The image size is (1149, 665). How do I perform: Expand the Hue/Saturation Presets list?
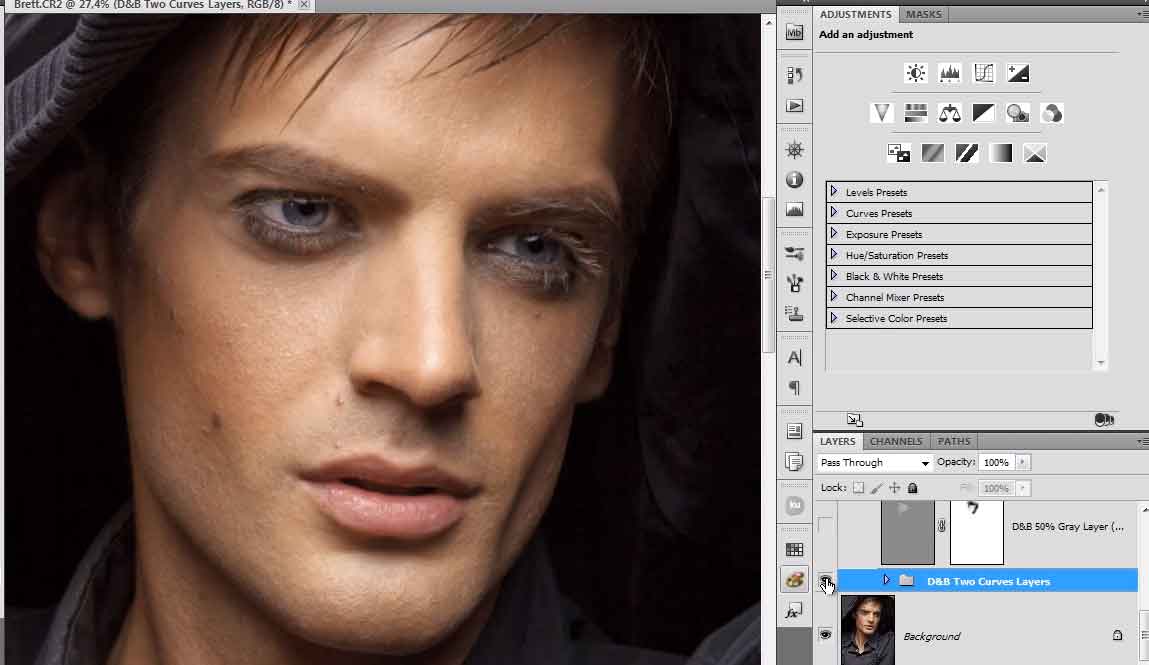[834, 255]
